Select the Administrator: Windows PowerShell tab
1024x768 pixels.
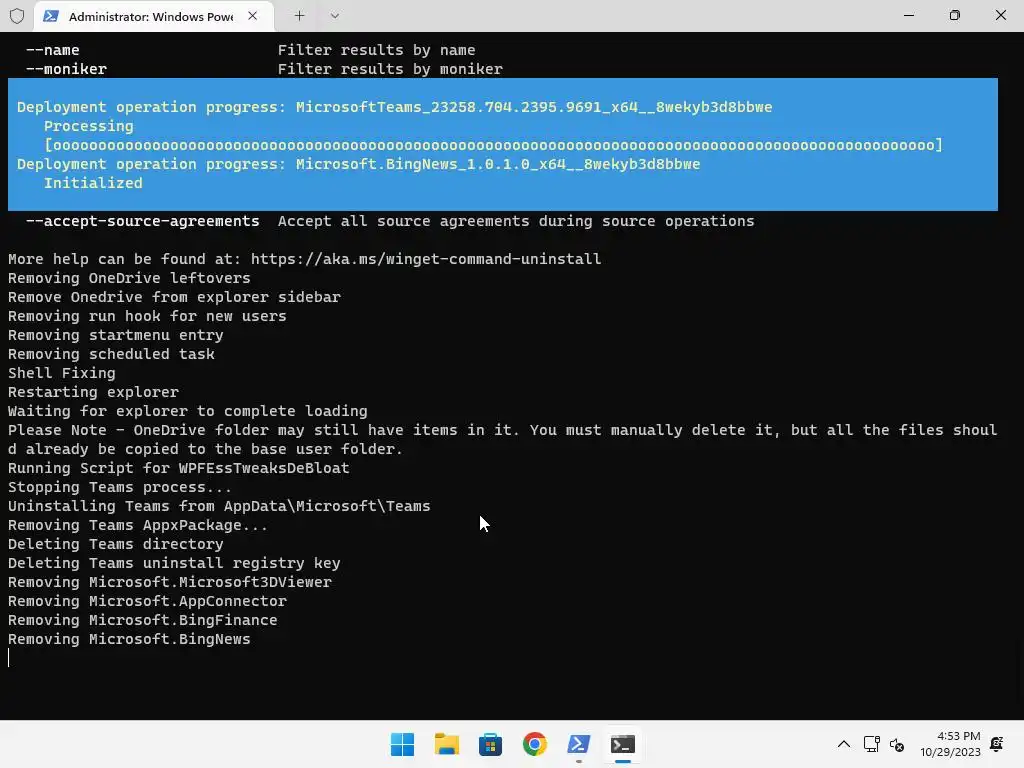pyautogui.click(x=153, y=16)
